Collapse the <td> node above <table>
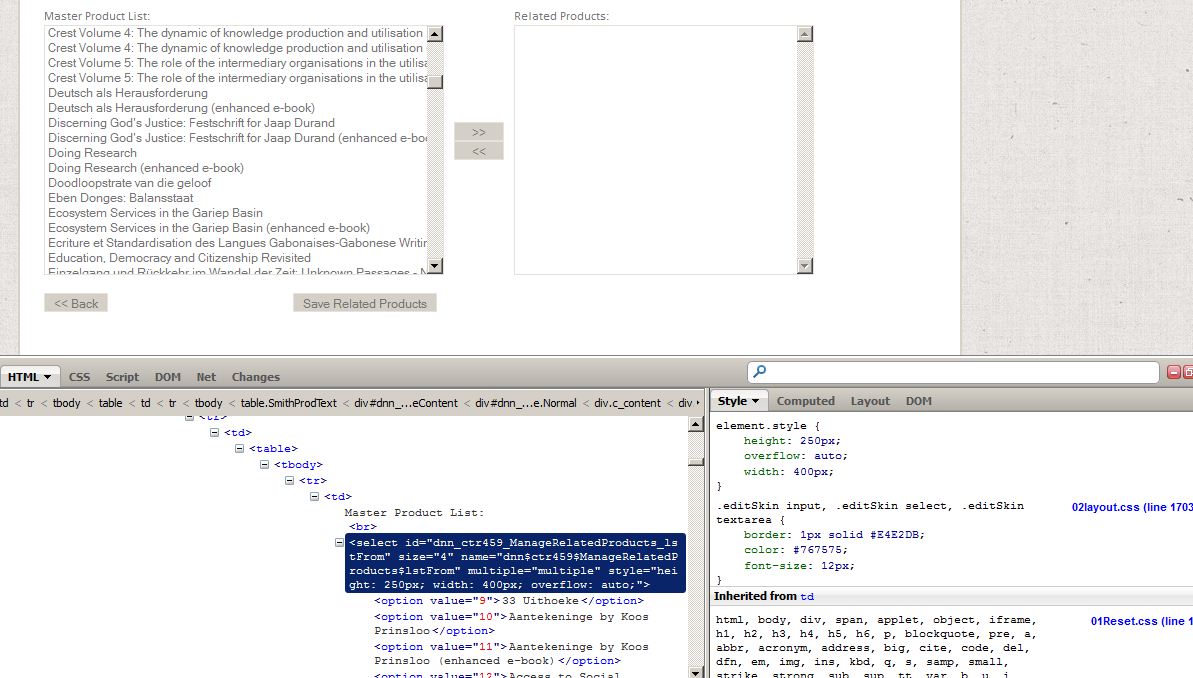The image size is (1193, 678). tap(215, 432)
